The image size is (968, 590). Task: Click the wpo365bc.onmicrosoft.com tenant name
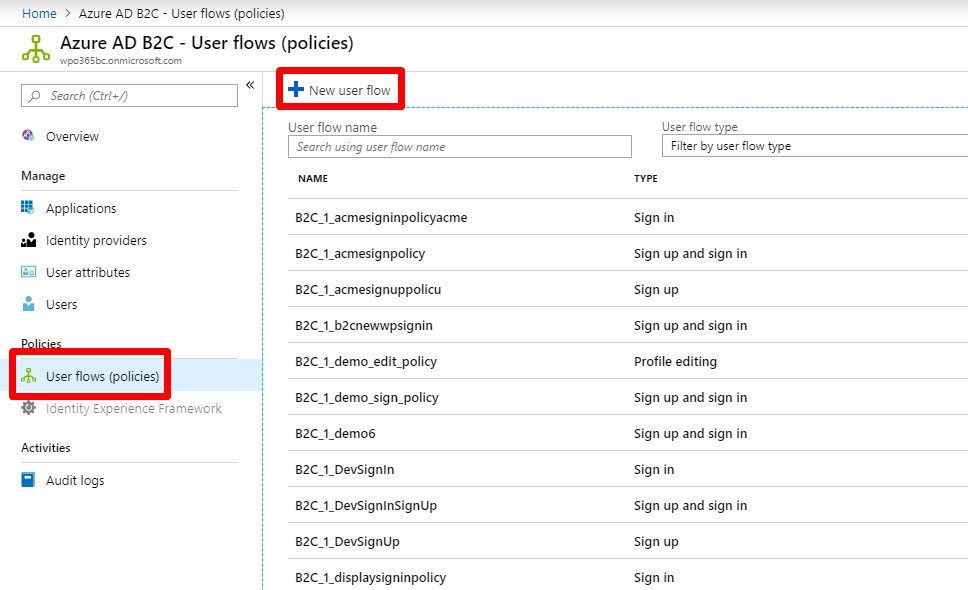(120, 60)
